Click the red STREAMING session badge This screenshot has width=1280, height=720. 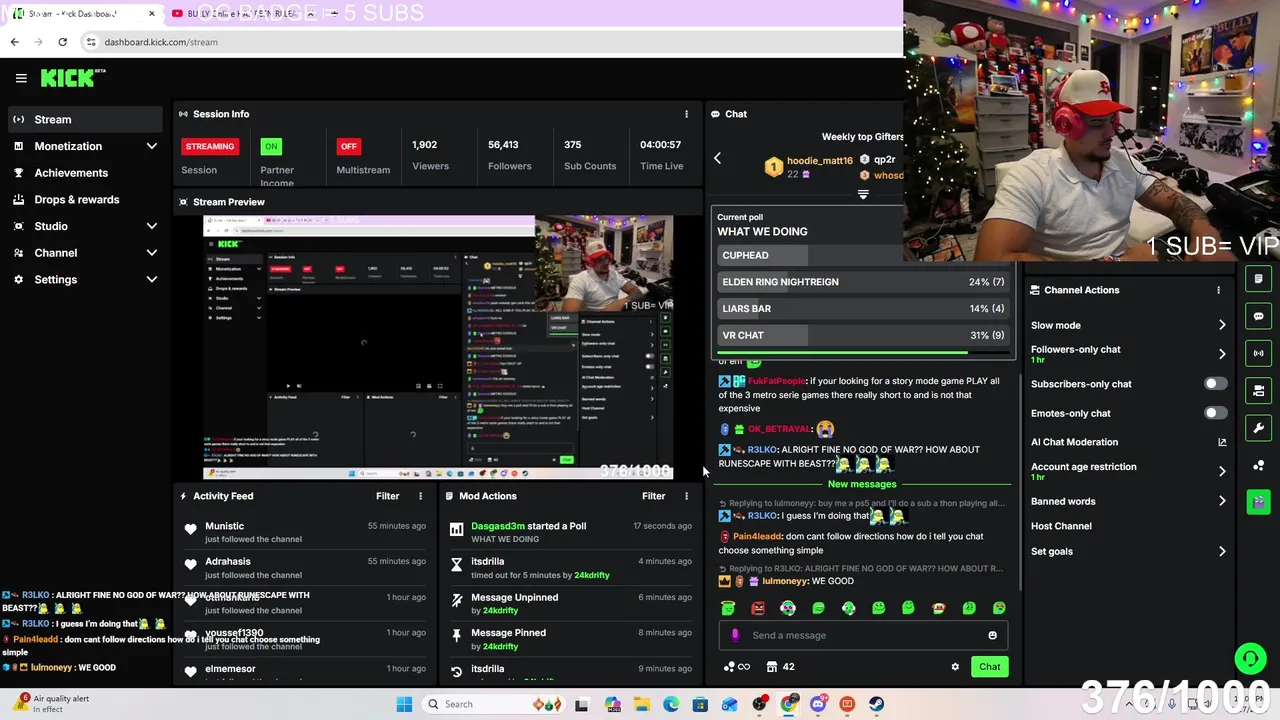click(209, 146)
